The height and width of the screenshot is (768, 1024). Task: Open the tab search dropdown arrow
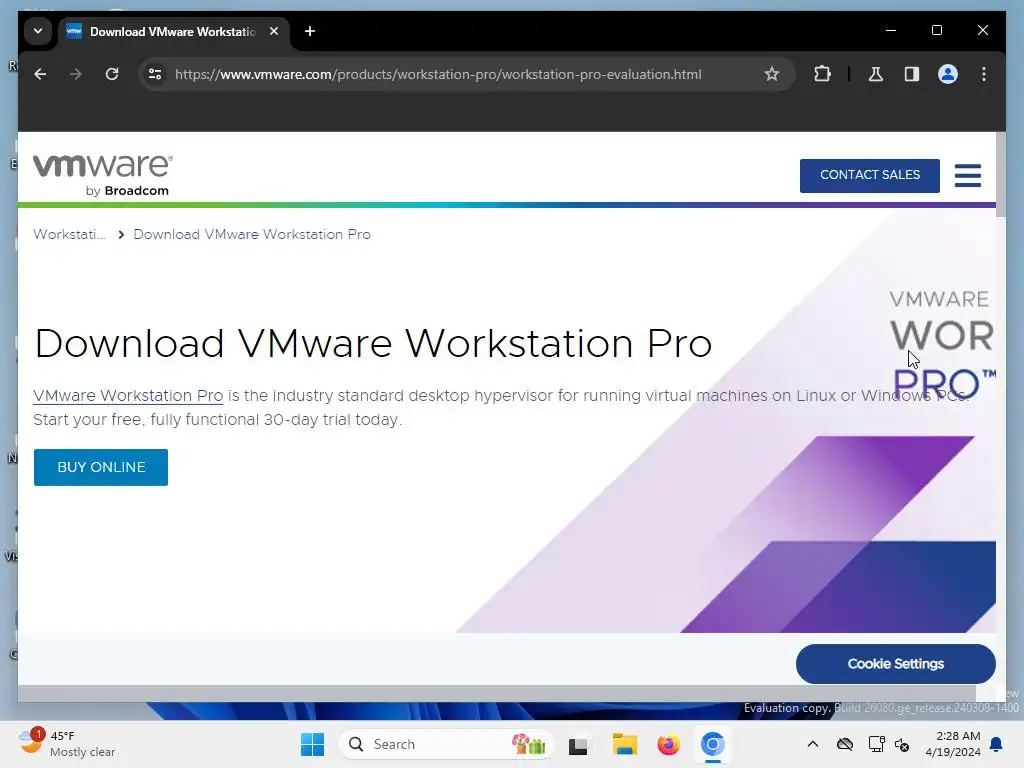pos(38,31)
